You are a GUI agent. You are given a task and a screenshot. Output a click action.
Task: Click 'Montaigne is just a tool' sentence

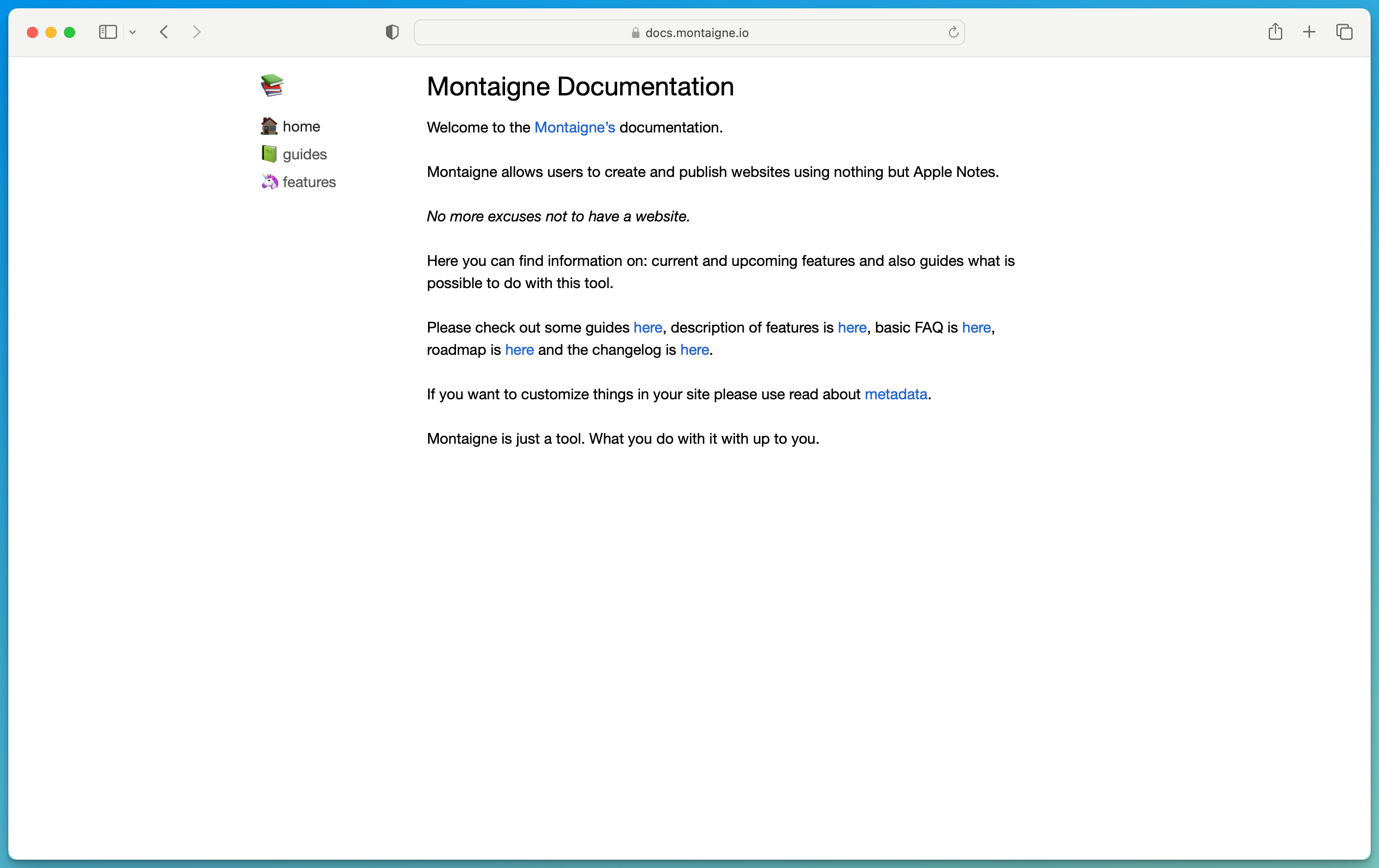(x=623, y=439)
